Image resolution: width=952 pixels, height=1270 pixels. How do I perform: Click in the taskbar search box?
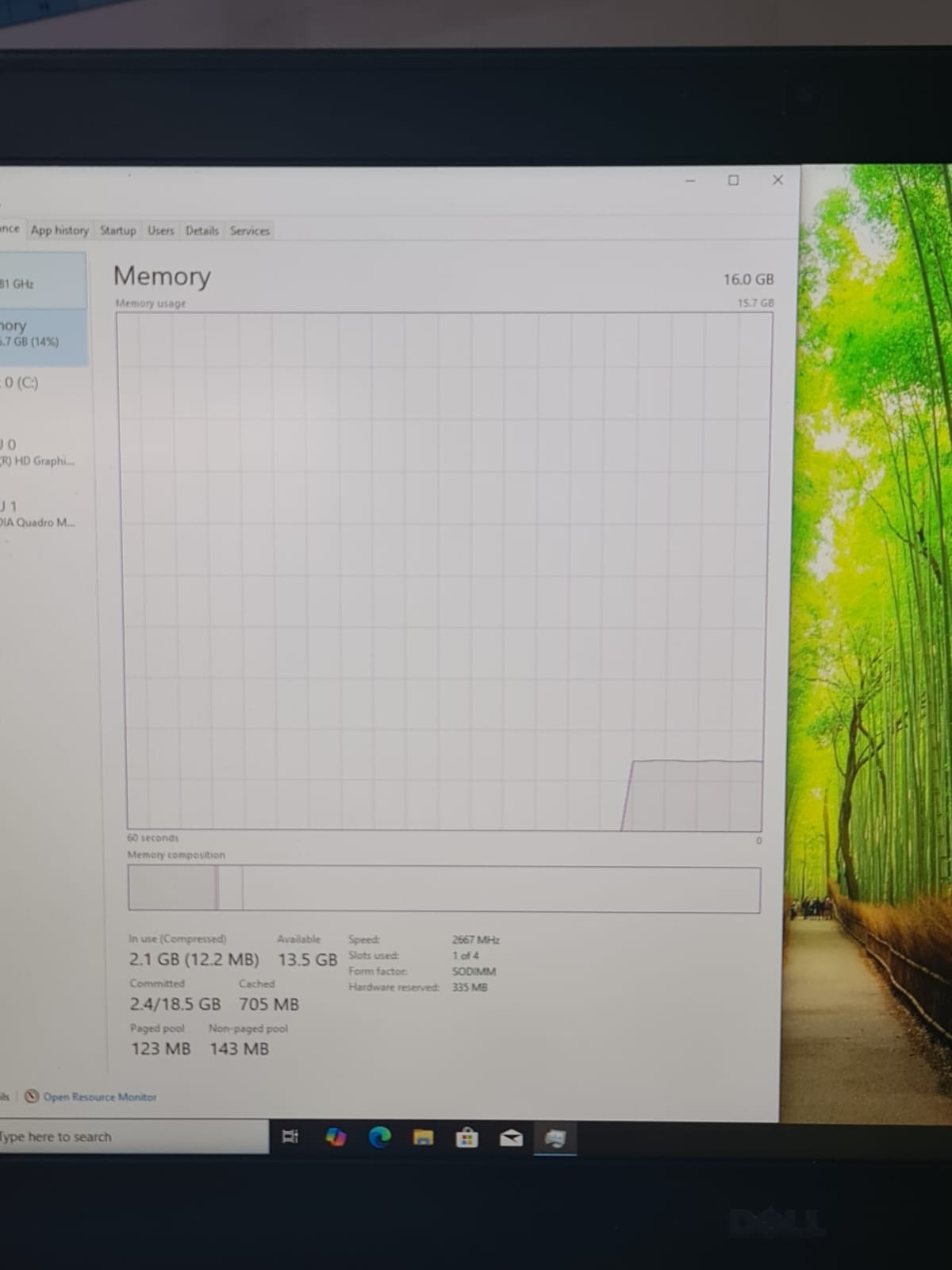point(133,1137)
